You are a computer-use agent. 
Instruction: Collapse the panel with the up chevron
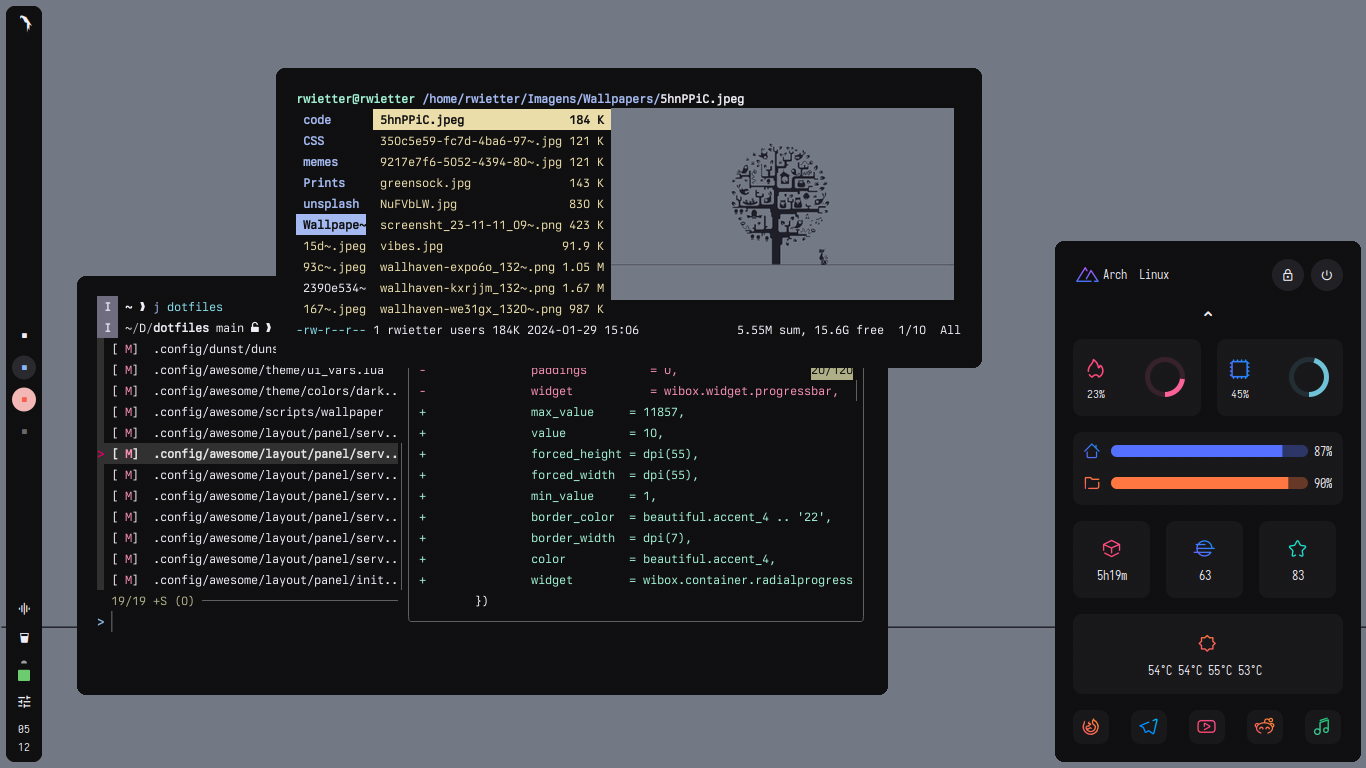coord(1207,314)
